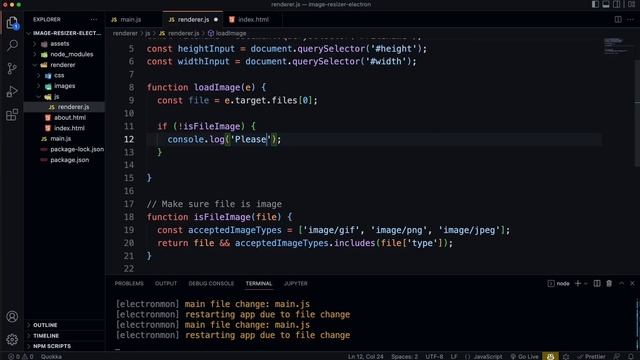Viewport: 640px width, 360px height.
Task: Open package.json from the file tree
Action: 64,160
